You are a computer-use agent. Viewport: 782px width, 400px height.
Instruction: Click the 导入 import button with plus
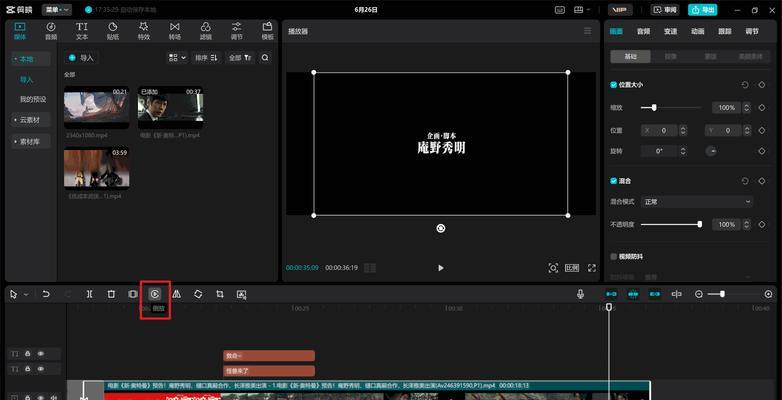tap(81, 58)
